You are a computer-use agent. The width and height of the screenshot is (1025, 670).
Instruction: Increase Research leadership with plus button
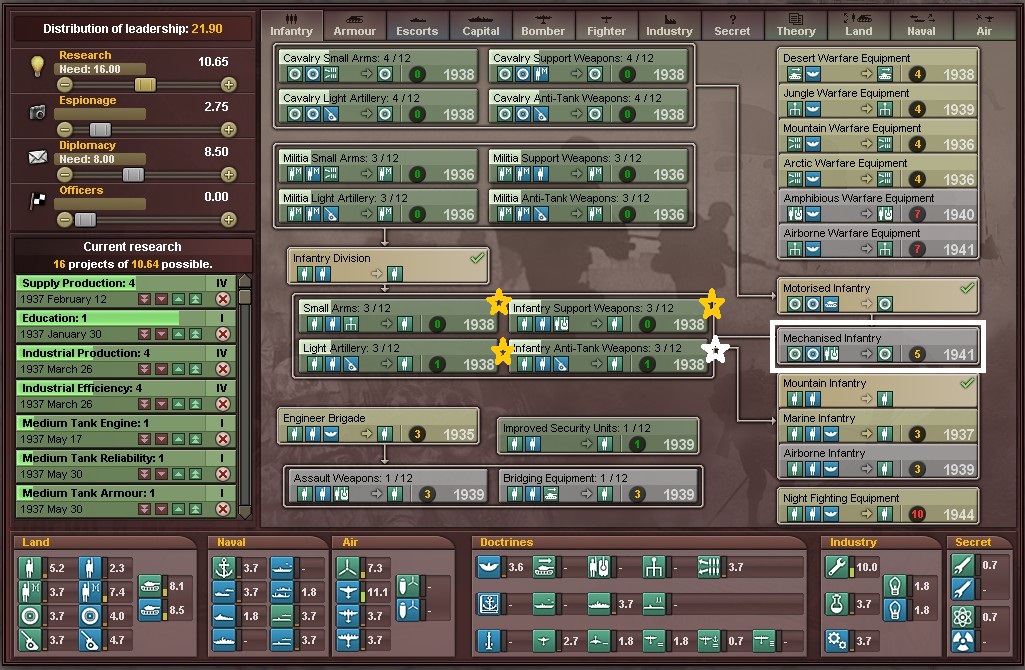pyautogui.click(x=228, y=84)
